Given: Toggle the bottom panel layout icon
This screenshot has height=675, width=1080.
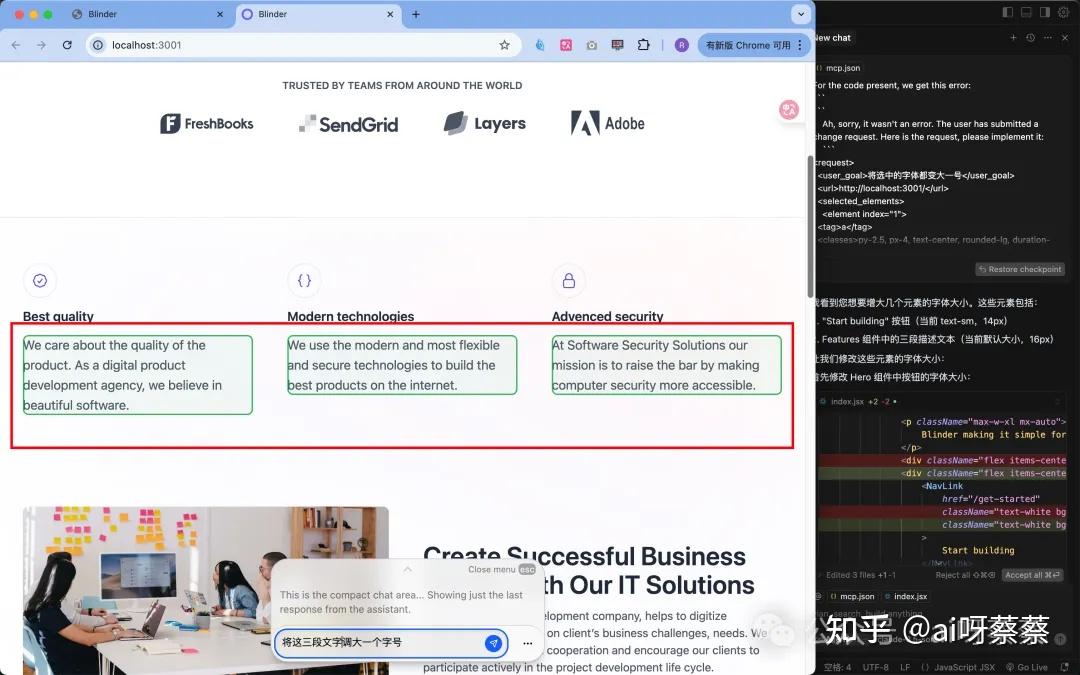Looking at the screenshot, I should coord(1027,12).
